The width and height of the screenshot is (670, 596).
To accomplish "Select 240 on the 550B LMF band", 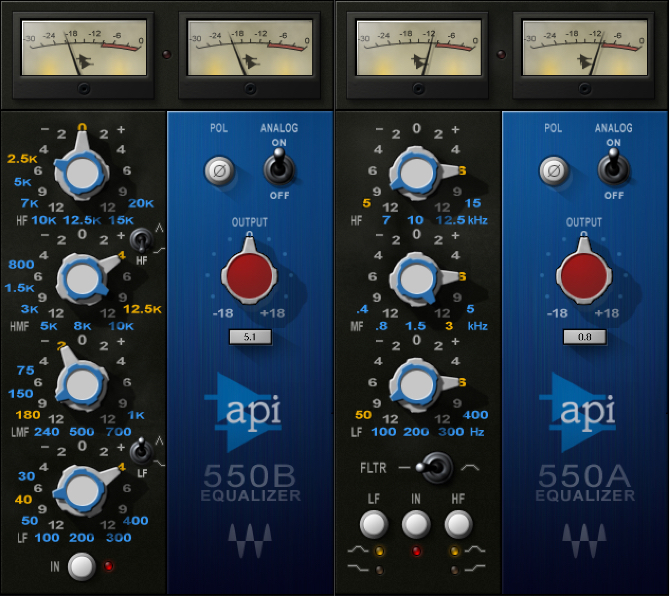I will click(x=47, y=432).
